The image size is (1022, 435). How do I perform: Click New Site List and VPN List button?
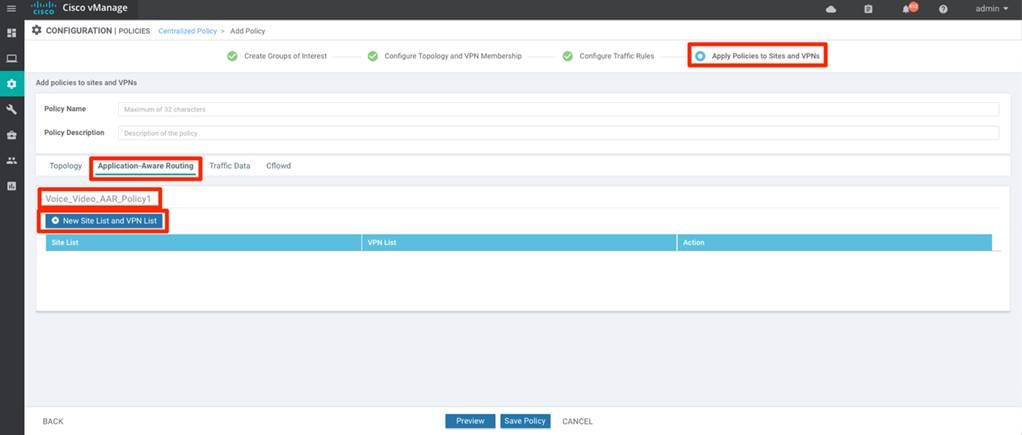(104, 221)
